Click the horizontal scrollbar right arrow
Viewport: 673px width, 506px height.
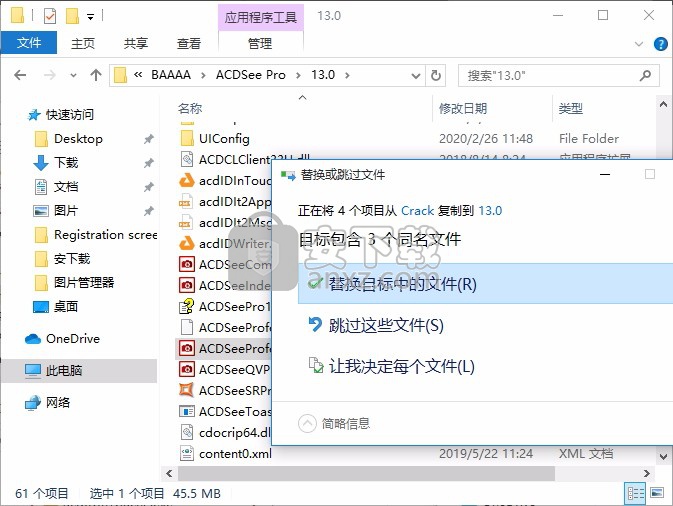click(646, 473)
